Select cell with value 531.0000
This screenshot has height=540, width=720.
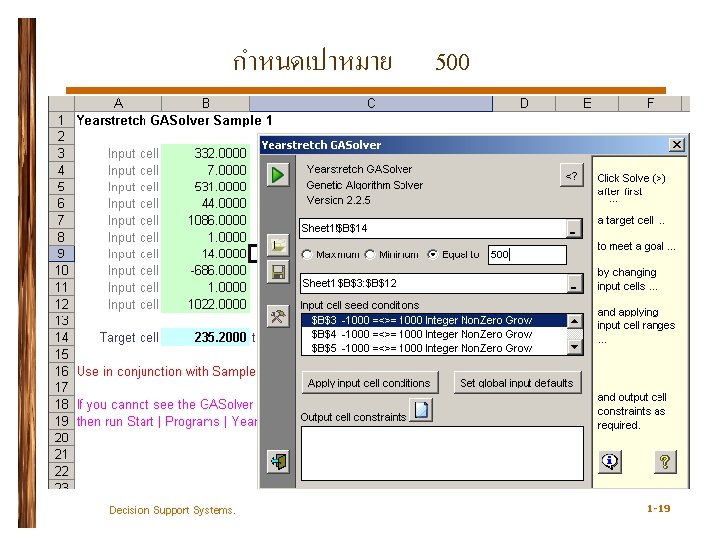pos(205,187)
